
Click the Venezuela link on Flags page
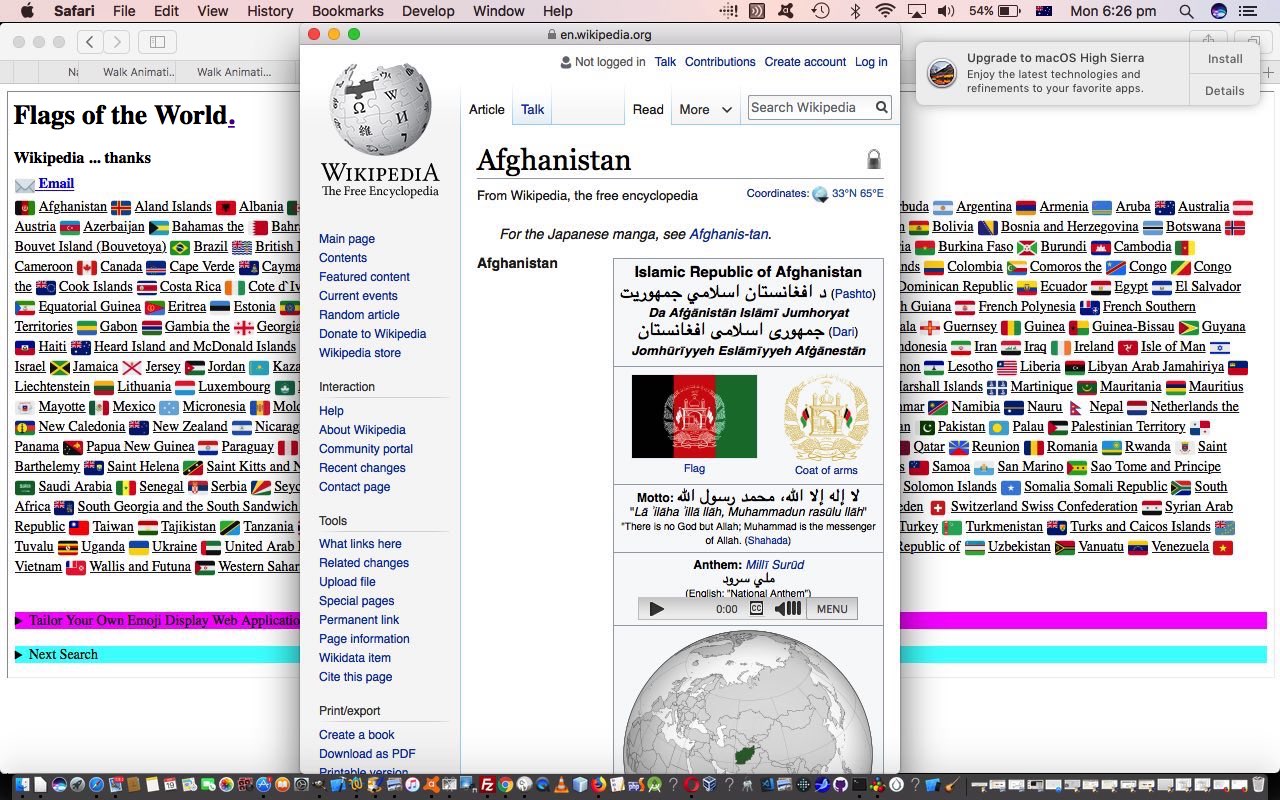coord(1180,547)
